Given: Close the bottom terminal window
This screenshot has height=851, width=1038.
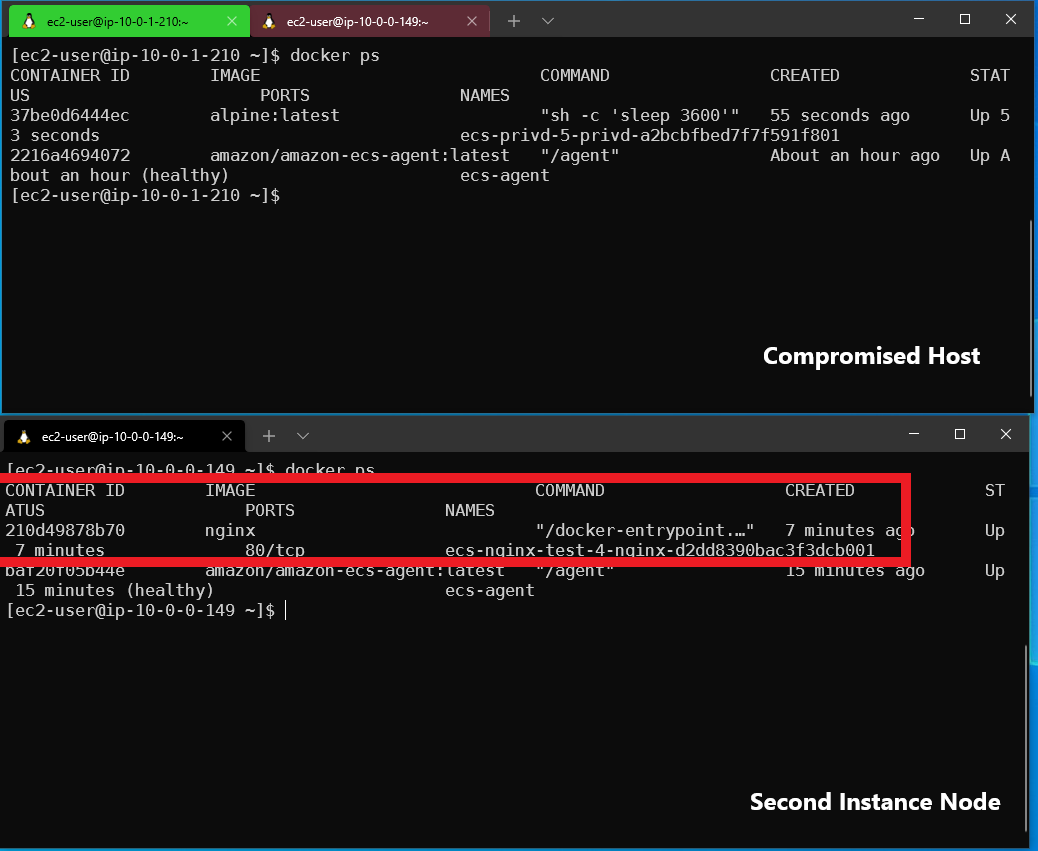Looking at the screenshot, I should (1006, 434).
